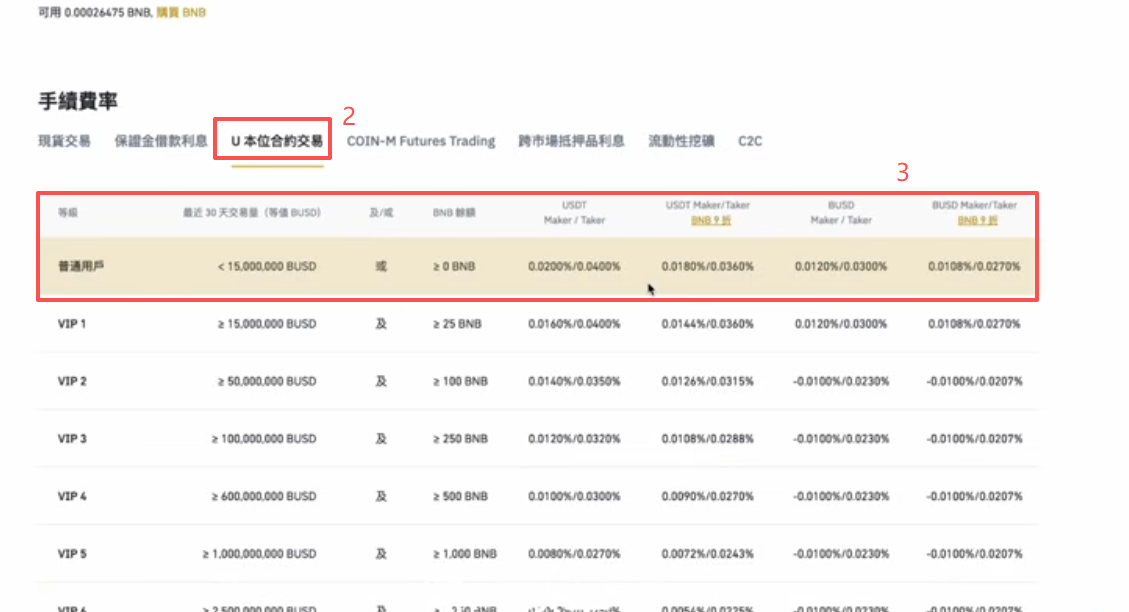Click the 及/或 column header
The image size is (1129, 612).
tap(381, 212)
